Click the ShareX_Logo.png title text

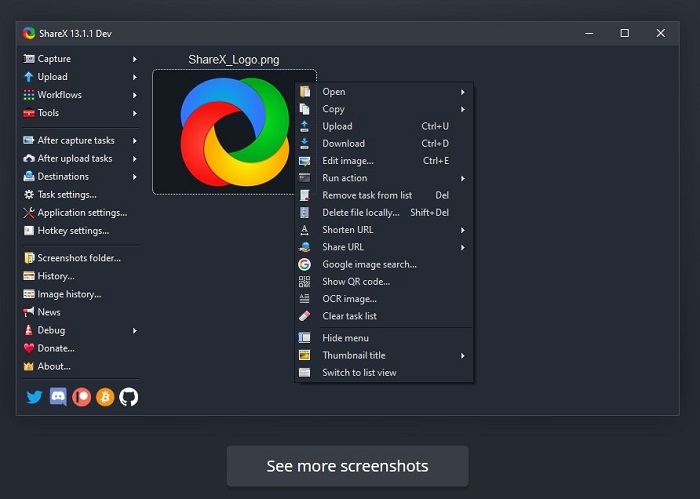pos(234,60)
